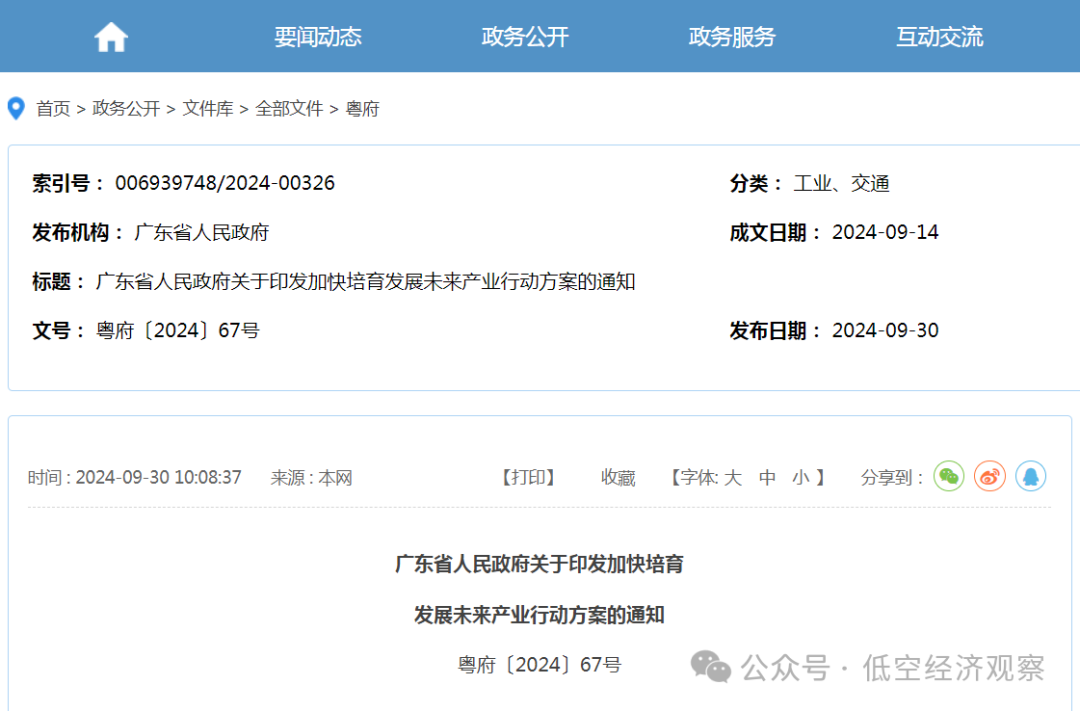Image resolution: width=1080 pixels, height=711 pixels.
Task: Click 收藏 to bookmark the page
Action: [x=618, y=478]
